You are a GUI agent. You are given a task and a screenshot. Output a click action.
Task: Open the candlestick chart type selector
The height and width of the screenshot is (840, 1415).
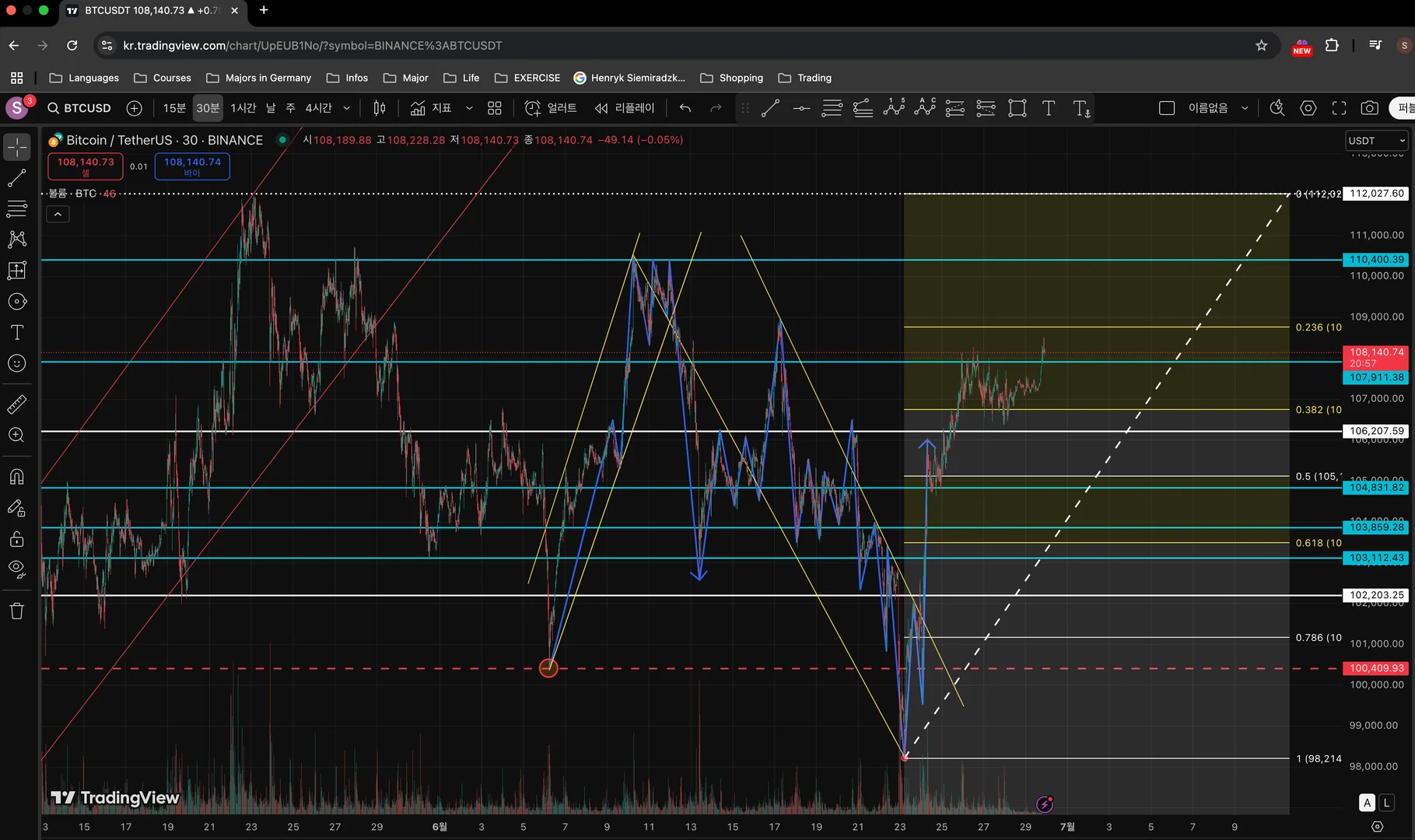[x=380, y=108]
